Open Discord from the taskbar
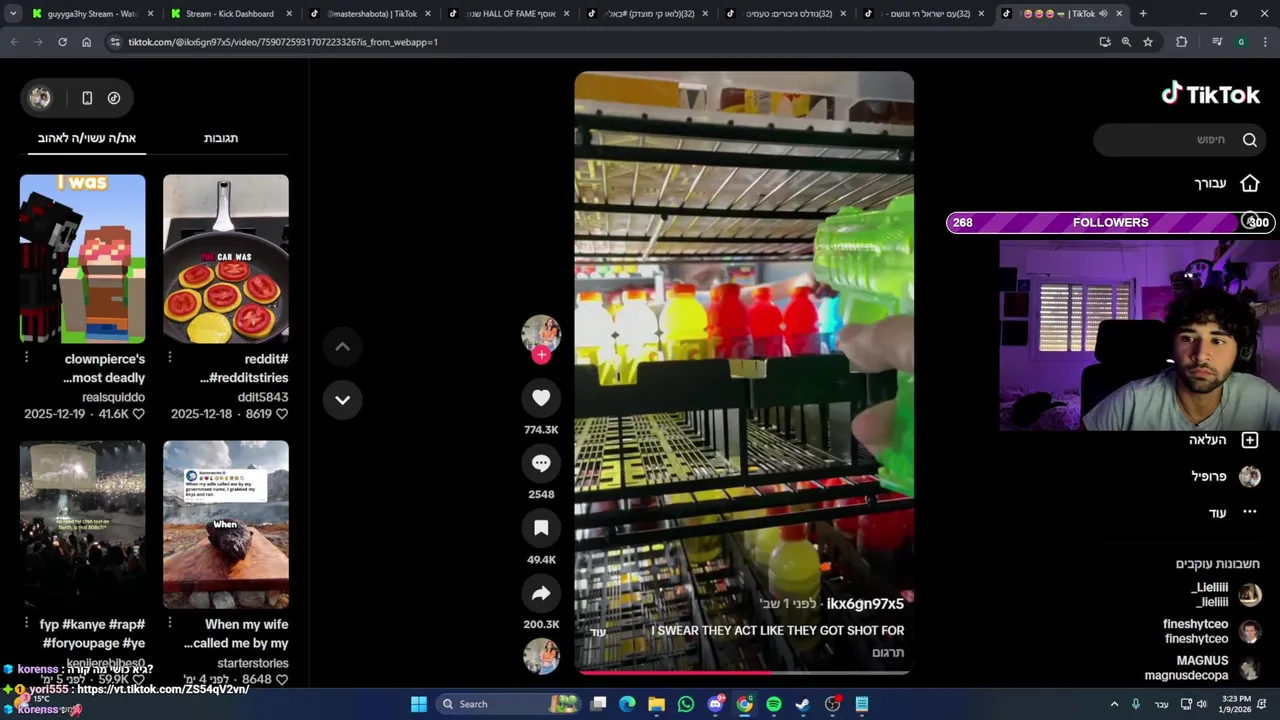Image resolution: width=1280 pixels, height=720 pixels. point(715,704)
